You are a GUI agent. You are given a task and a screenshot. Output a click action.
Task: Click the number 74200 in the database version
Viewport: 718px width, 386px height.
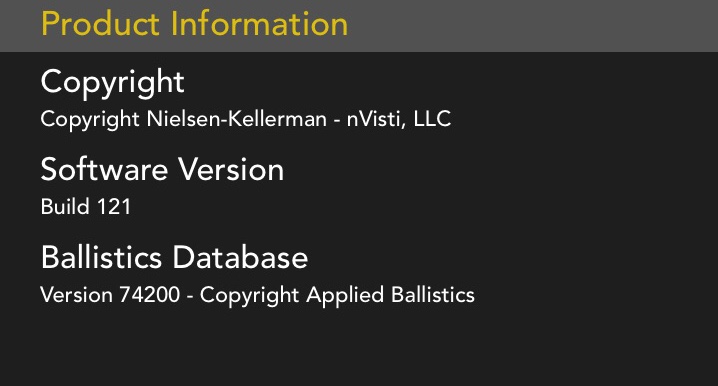150,294
